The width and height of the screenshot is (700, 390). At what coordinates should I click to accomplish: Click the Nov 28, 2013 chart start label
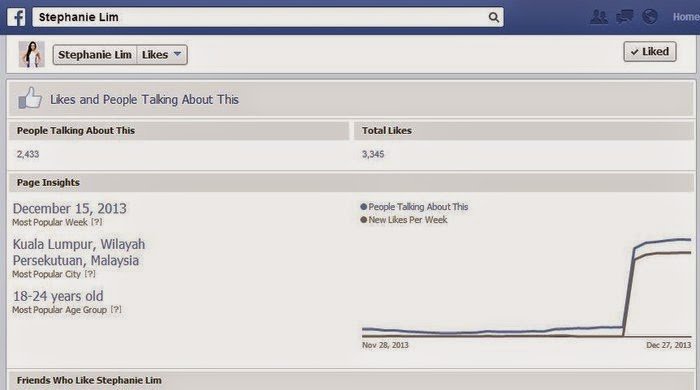pyautogui.click(x=385, y=345)
